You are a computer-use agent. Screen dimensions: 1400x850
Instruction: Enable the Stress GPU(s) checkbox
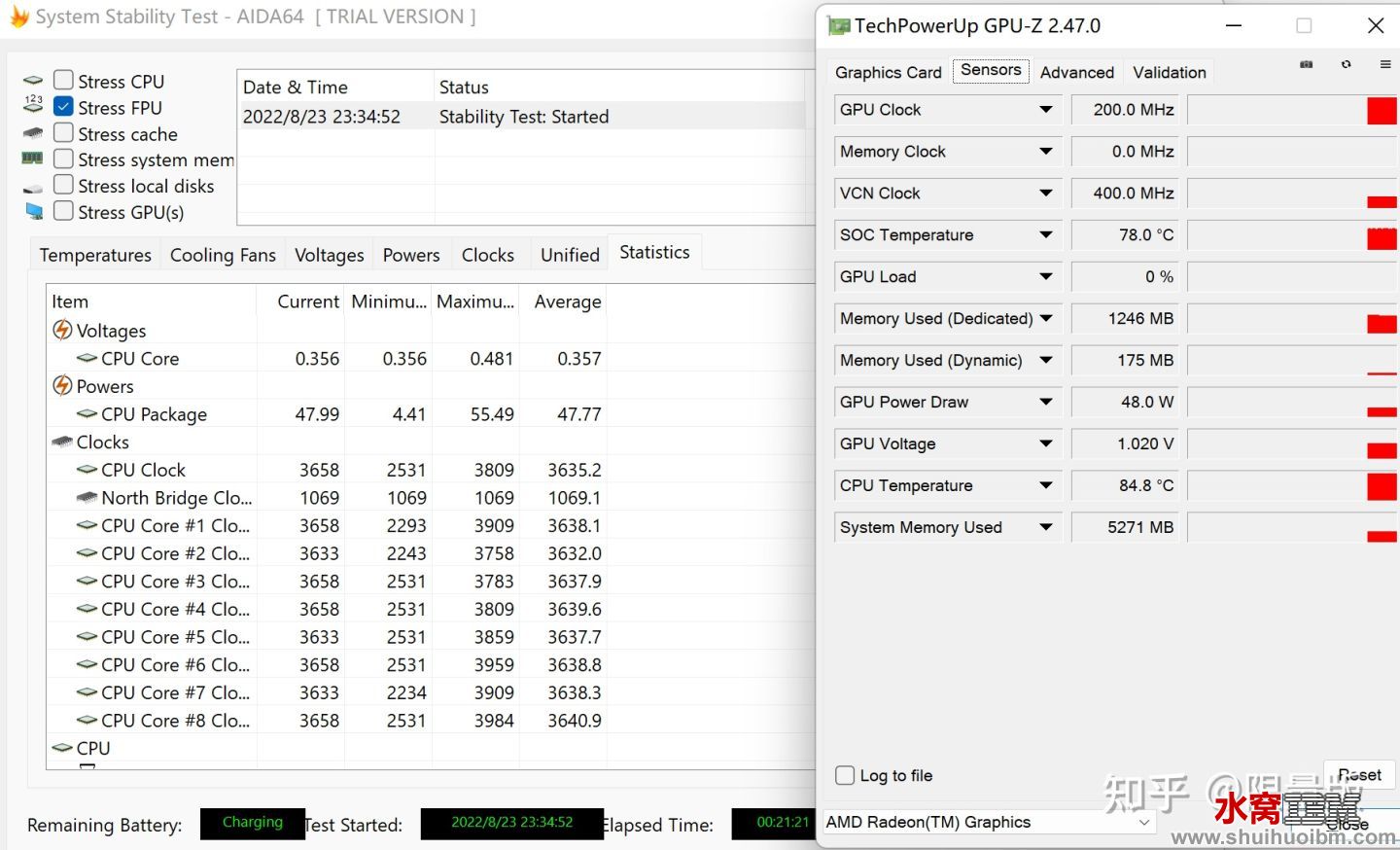tap(63, 210)
